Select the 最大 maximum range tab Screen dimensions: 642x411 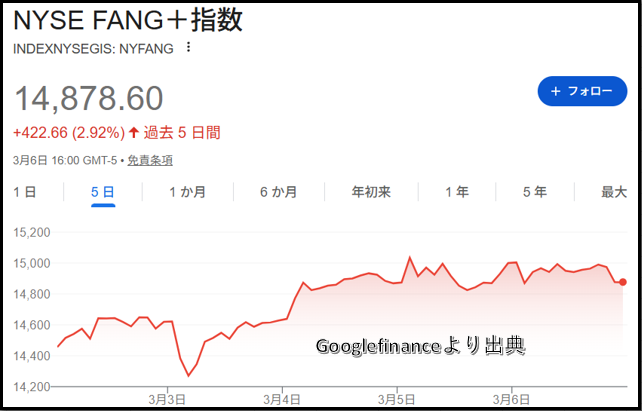point(613,192)
